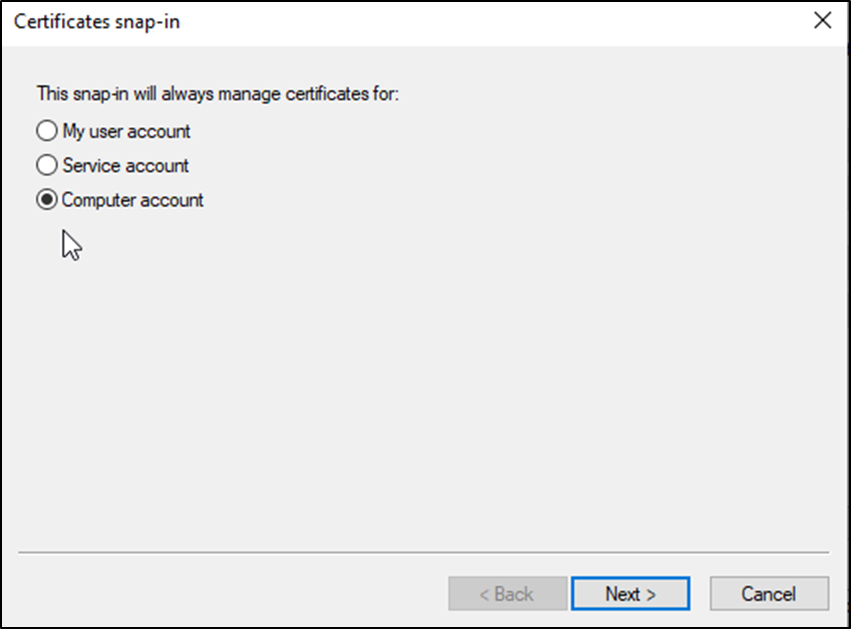This screenshot has width=851, height=629.
Task: Click the Next > button
Action: 630,594
